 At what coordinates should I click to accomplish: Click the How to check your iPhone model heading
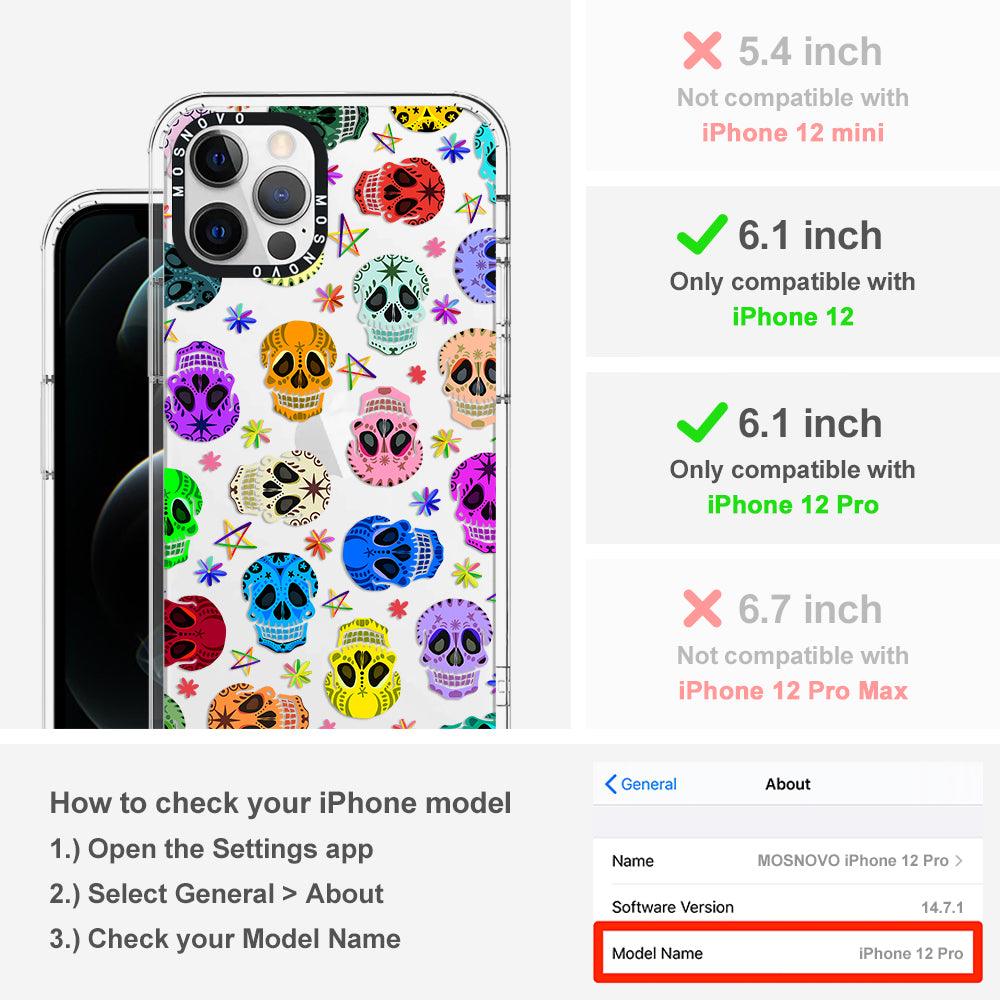tap(281, 803)
